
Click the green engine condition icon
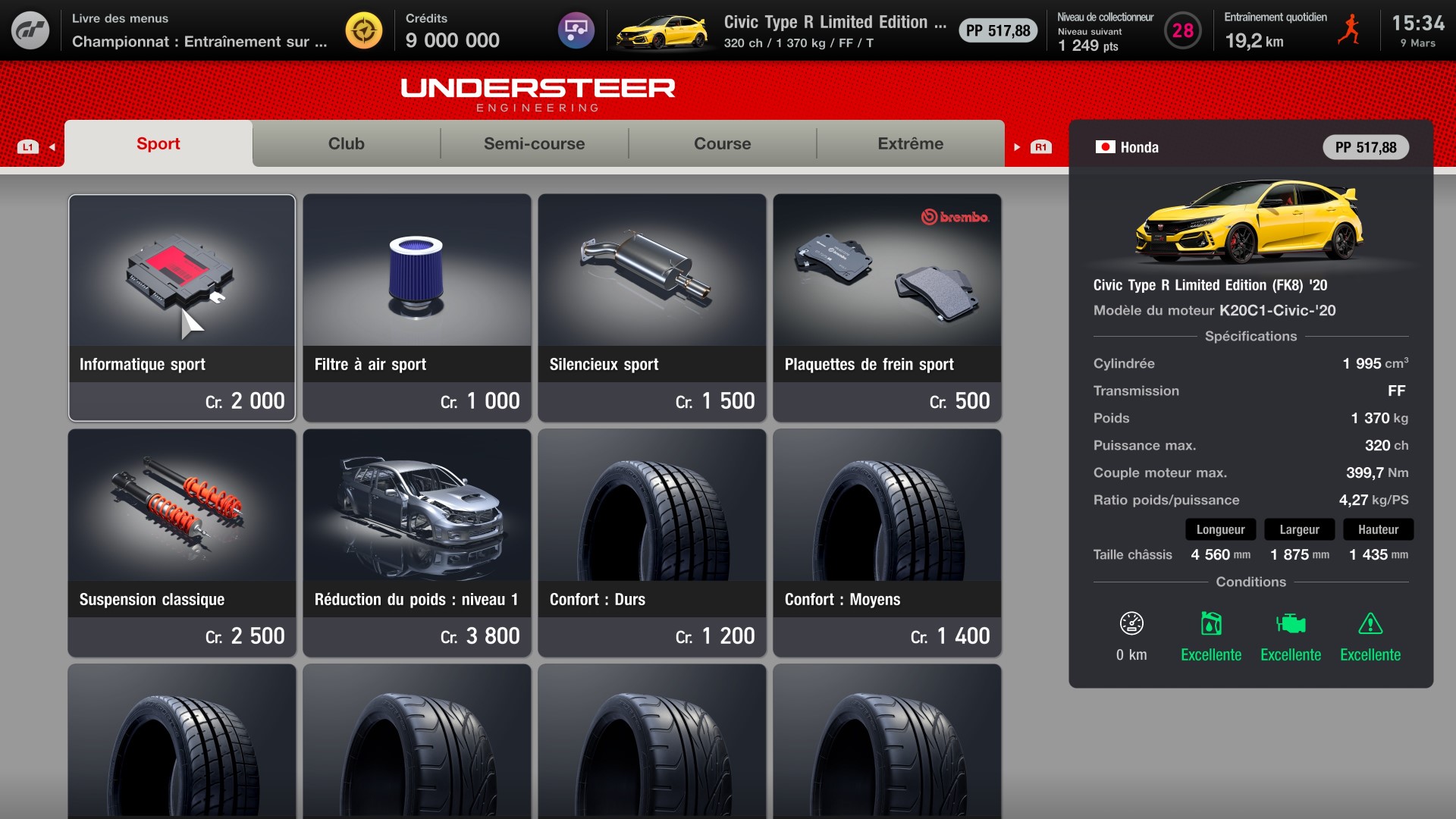point(1291,623)
